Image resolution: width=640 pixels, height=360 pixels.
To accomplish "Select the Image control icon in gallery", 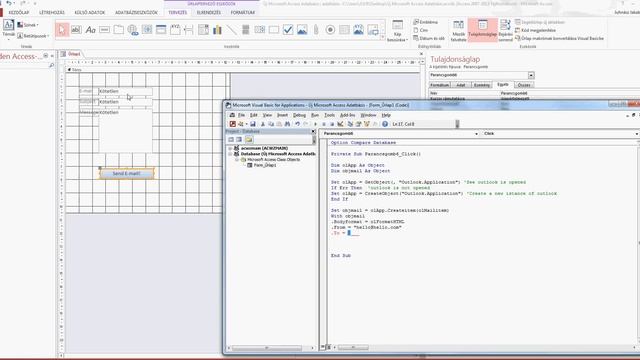I will 373,30.
